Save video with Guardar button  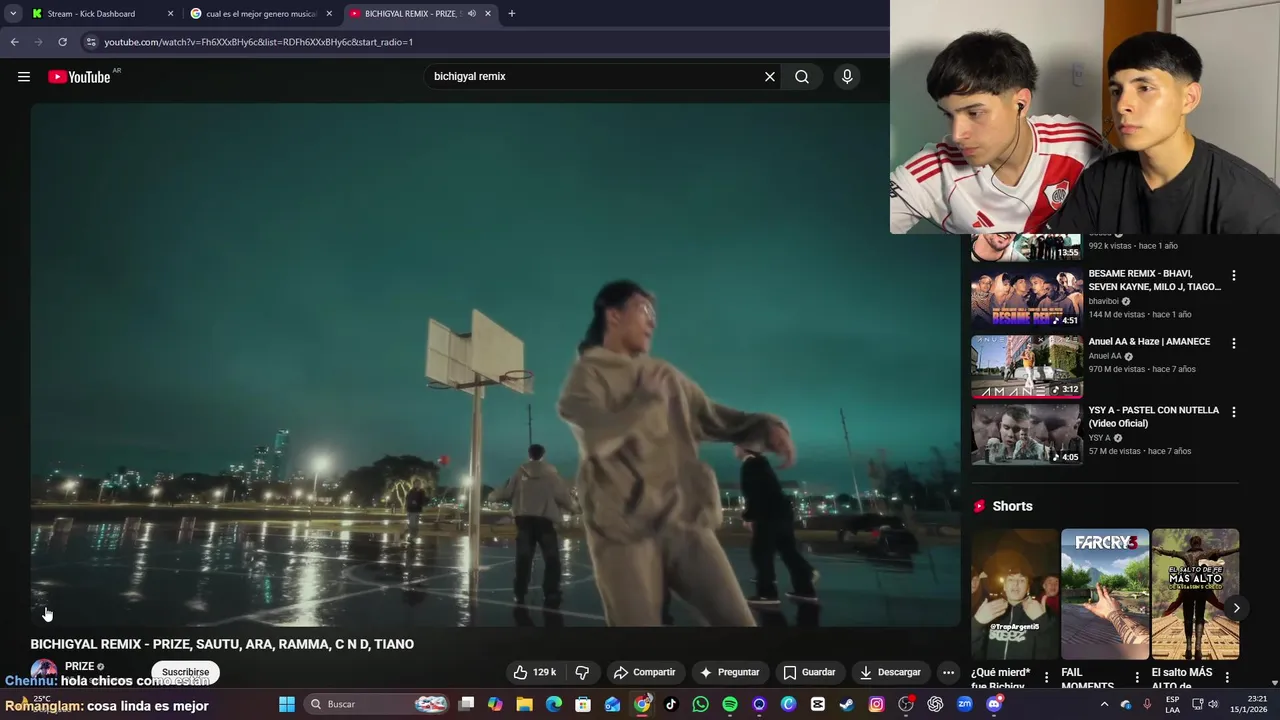pos(810,672)
